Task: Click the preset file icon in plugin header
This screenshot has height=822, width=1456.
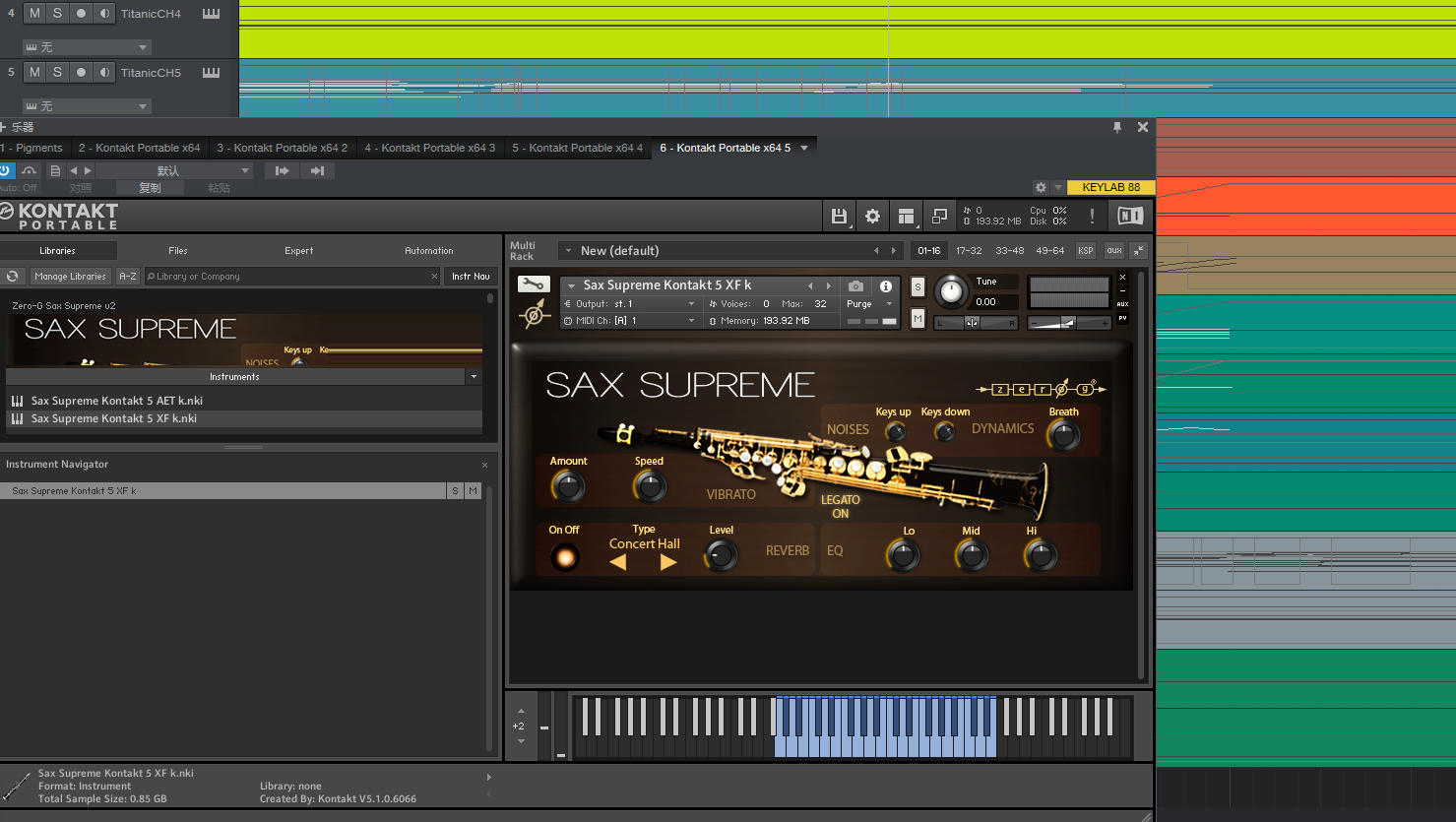Action: 55,170
